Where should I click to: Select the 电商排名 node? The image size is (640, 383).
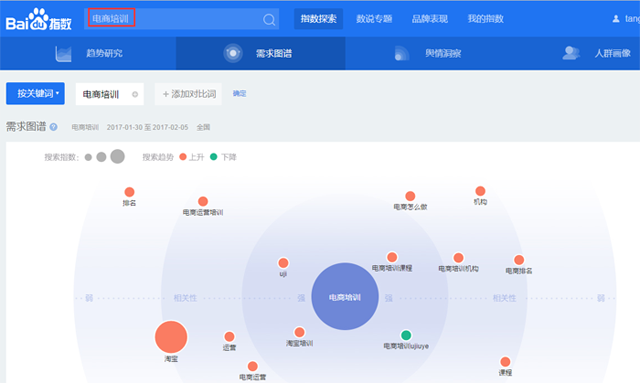pyautogui.click(x=519, y=260)
